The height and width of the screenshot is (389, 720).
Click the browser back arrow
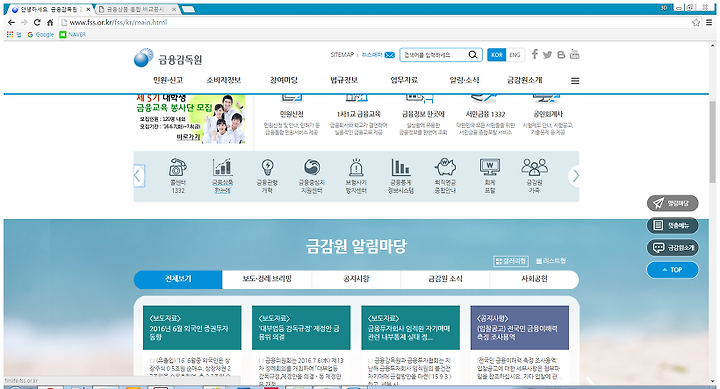pyautogui.click(x=11, y=22)
